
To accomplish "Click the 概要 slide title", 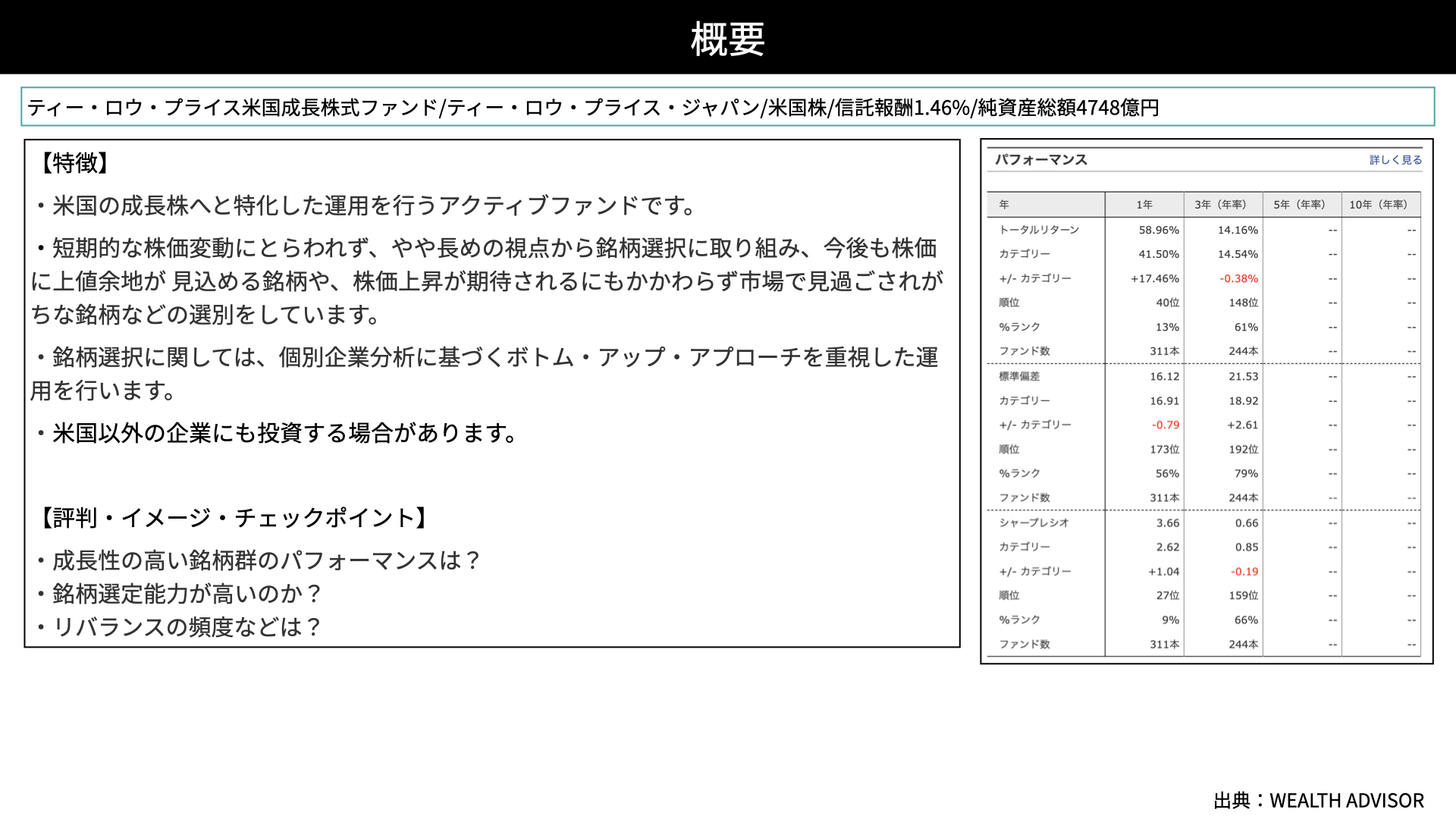I will (728, 38).
